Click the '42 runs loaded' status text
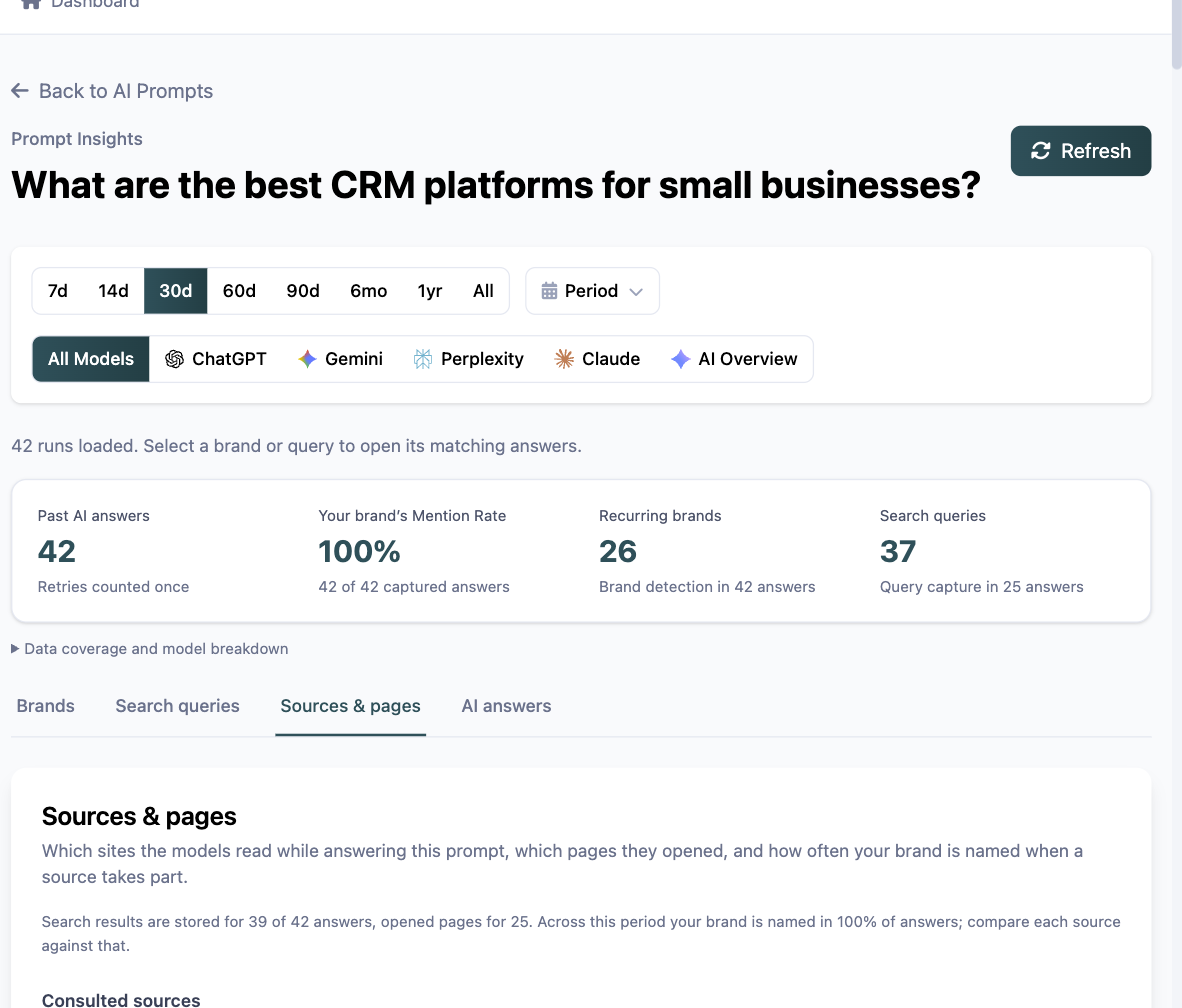 296,446
